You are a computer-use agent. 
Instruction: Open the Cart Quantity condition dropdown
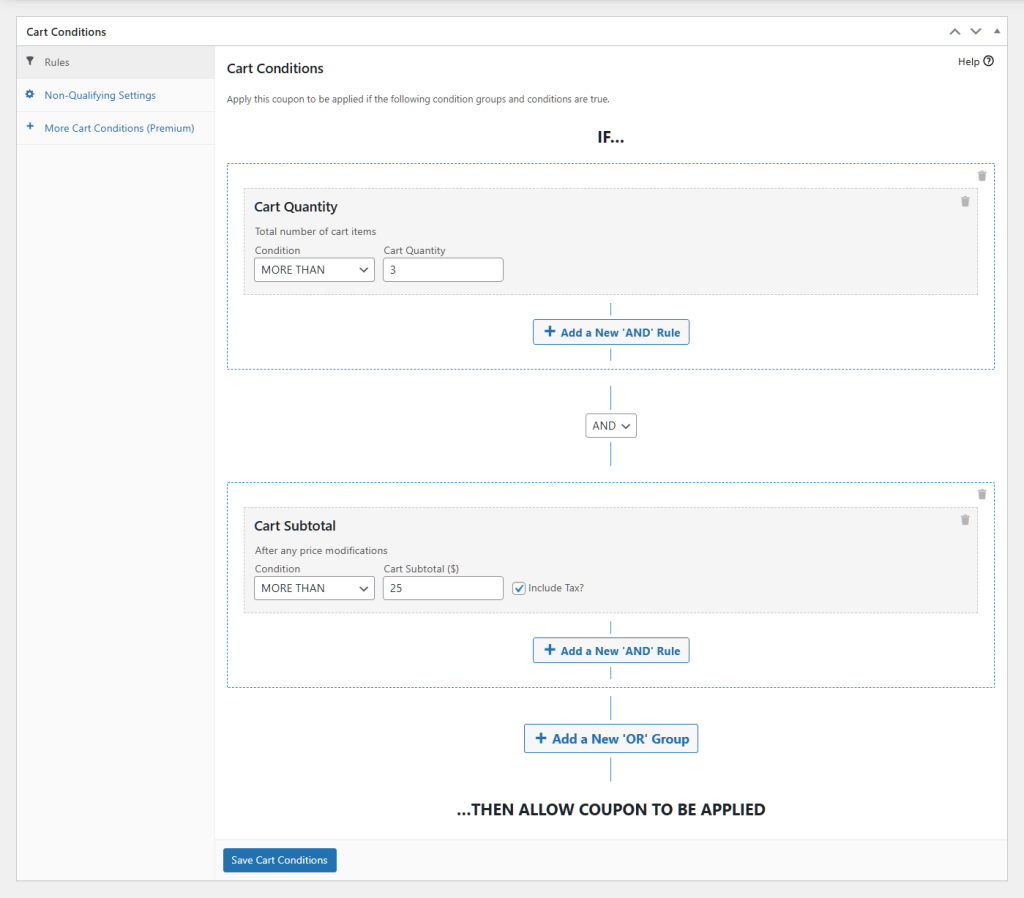click(x=314, y=269)
